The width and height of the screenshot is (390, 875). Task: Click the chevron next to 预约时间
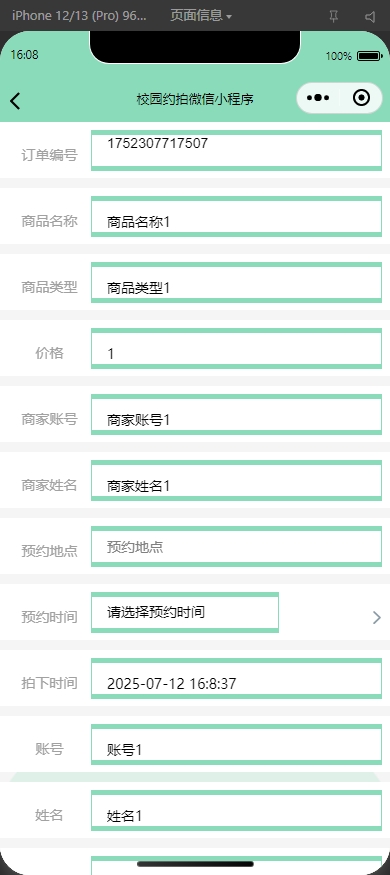[377, 617]
